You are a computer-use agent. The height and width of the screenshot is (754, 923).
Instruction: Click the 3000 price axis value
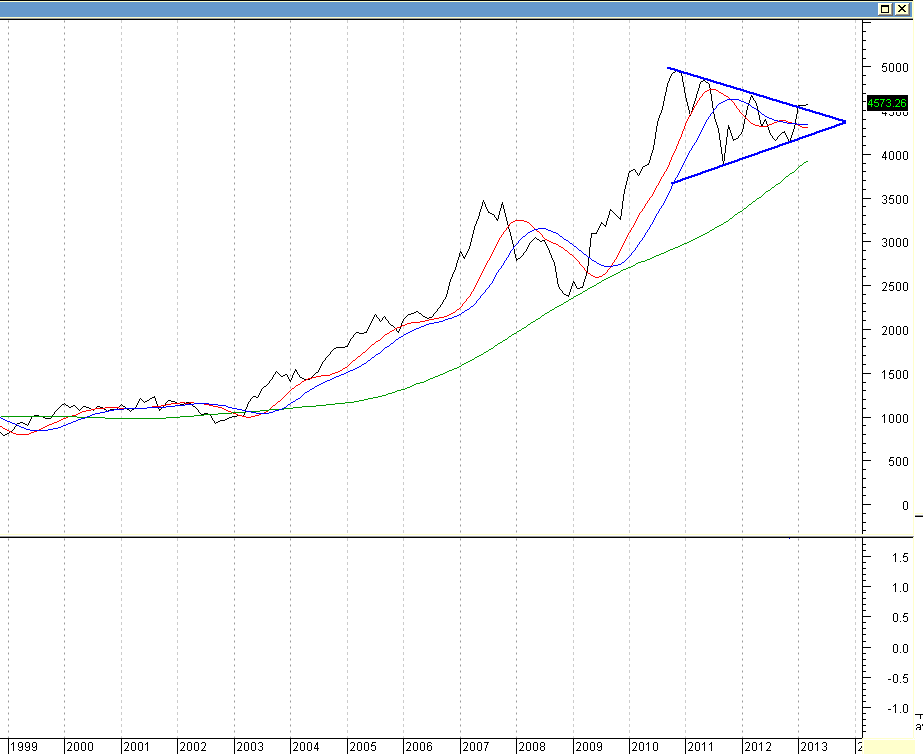point(895,243)
